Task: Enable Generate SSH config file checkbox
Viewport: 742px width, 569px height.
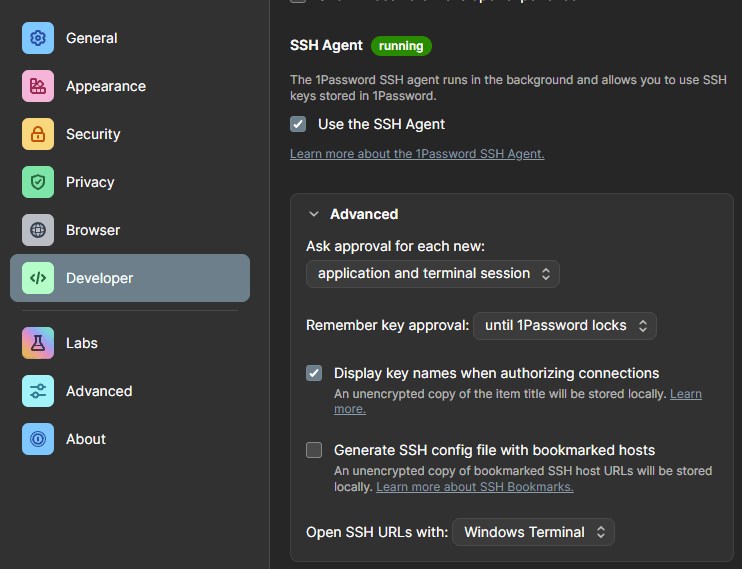Action: (x=314, y=450)
